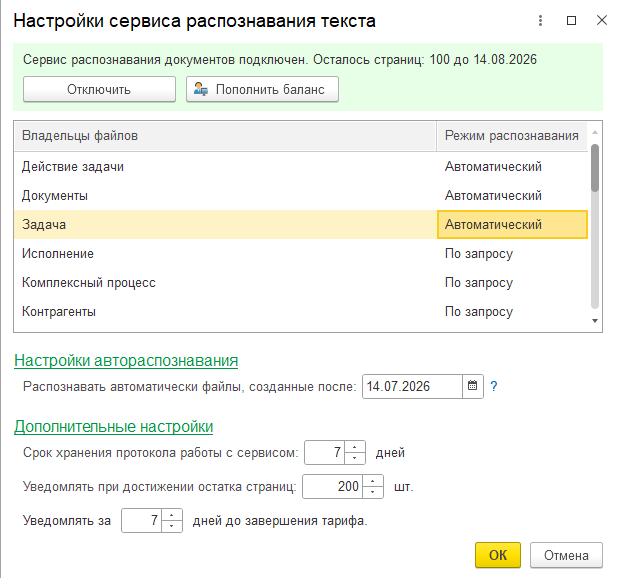Click the Владельцы файлов column header
The image size is (617, 578).
[225, 136]
